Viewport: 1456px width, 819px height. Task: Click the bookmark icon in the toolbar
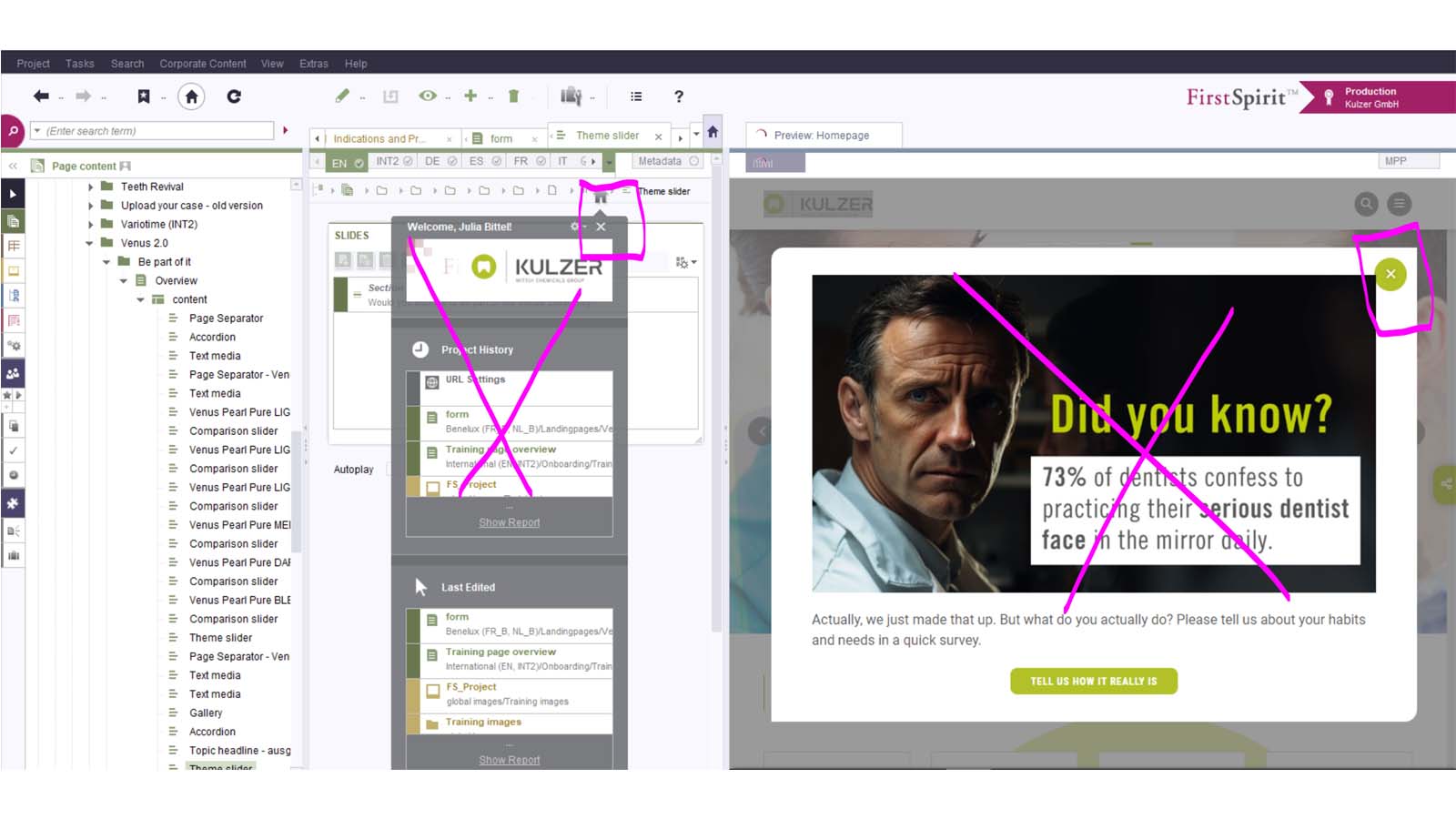[x=143, y=96]
